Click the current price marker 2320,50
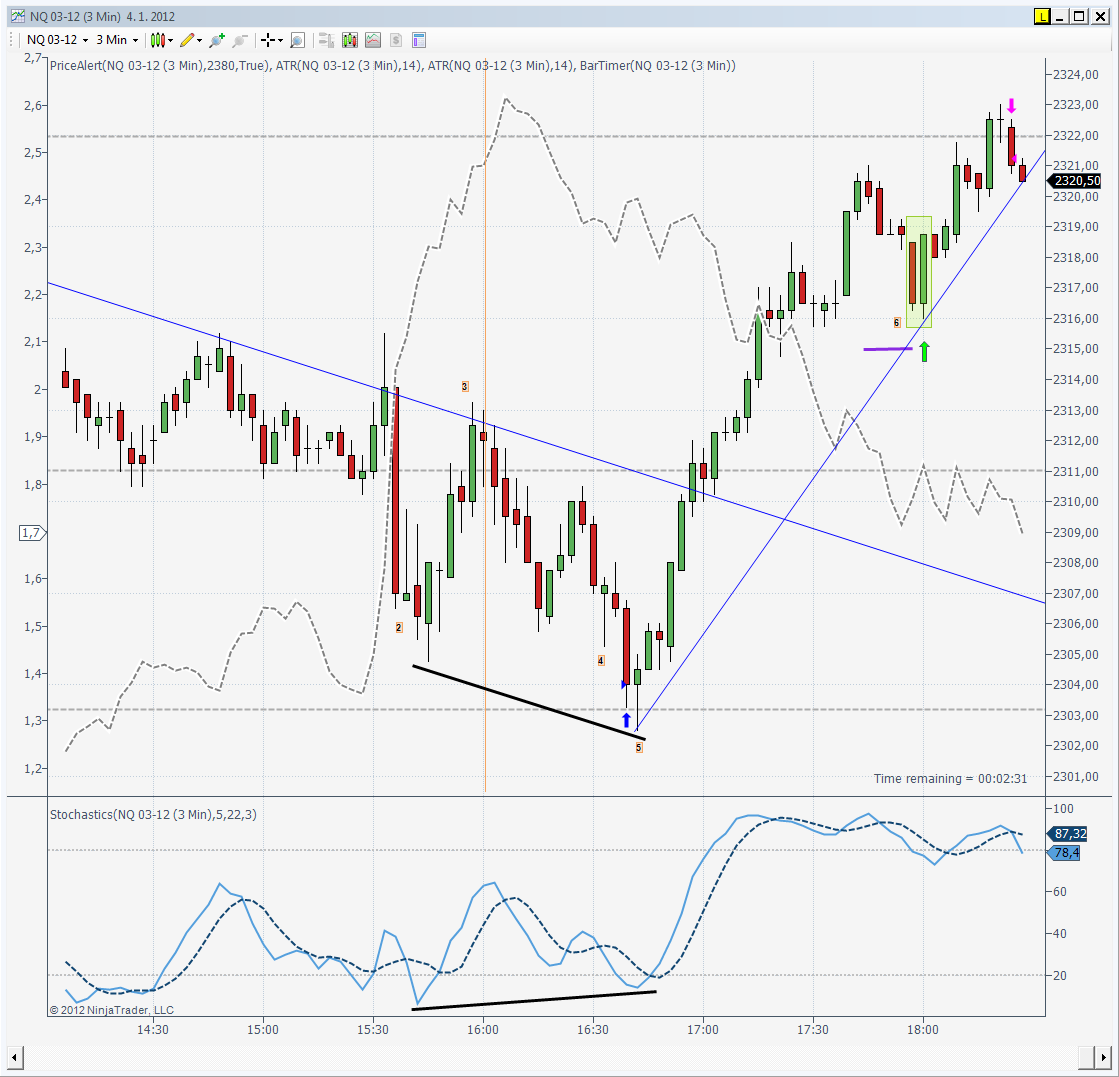The width and height of the screenshot is (1119, 1077). (x=1075, y=181)
